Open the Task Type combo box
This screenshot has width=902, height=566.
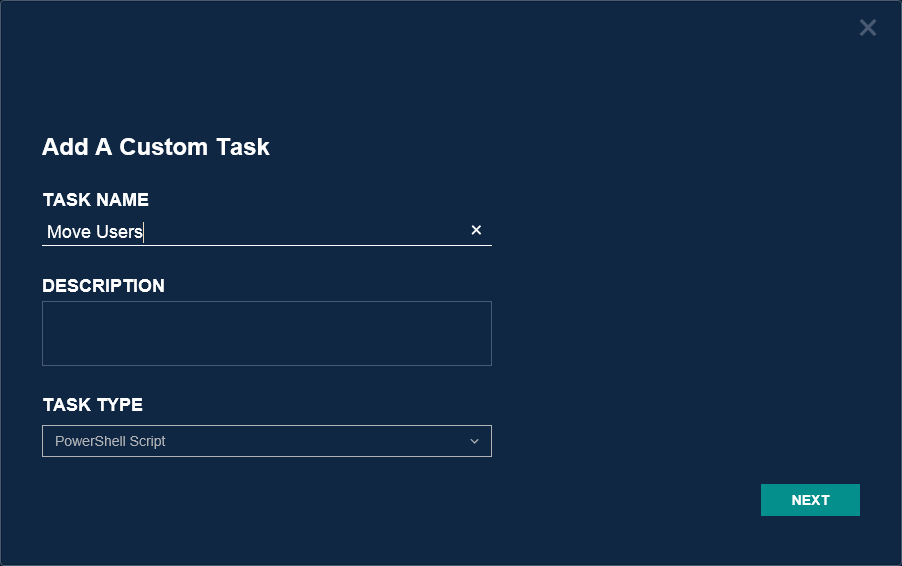pos(266,441)
